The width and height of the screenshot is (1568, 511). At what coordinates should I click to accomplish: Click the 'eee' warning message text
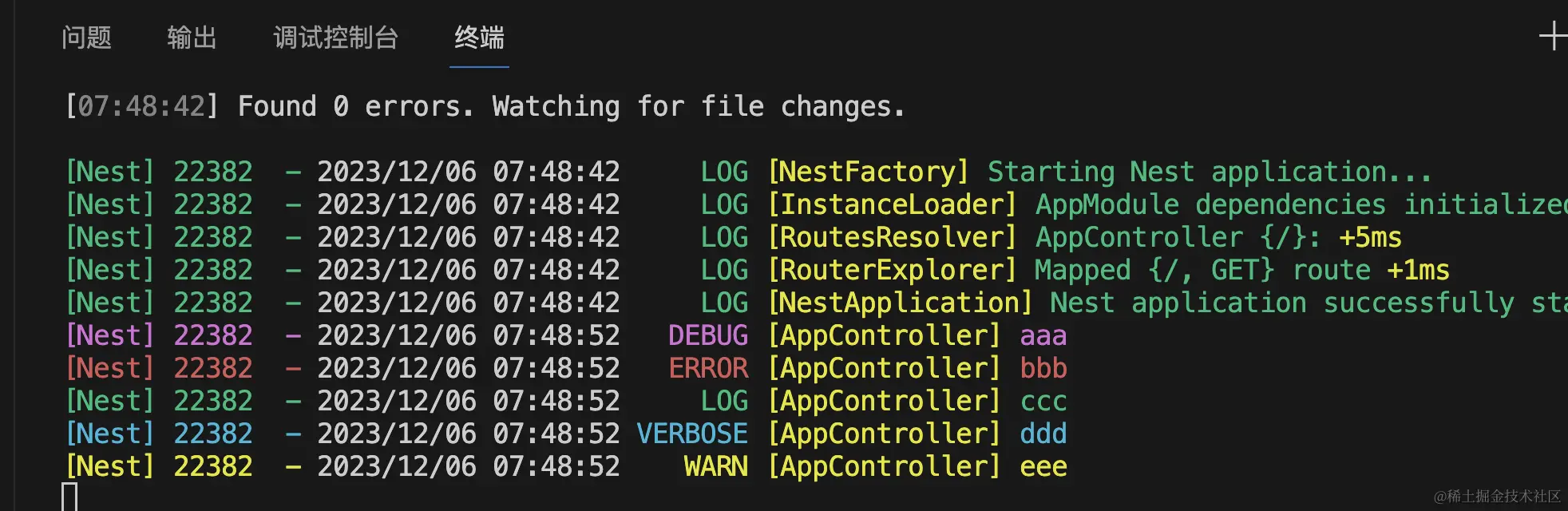(x=1043, y=467)
